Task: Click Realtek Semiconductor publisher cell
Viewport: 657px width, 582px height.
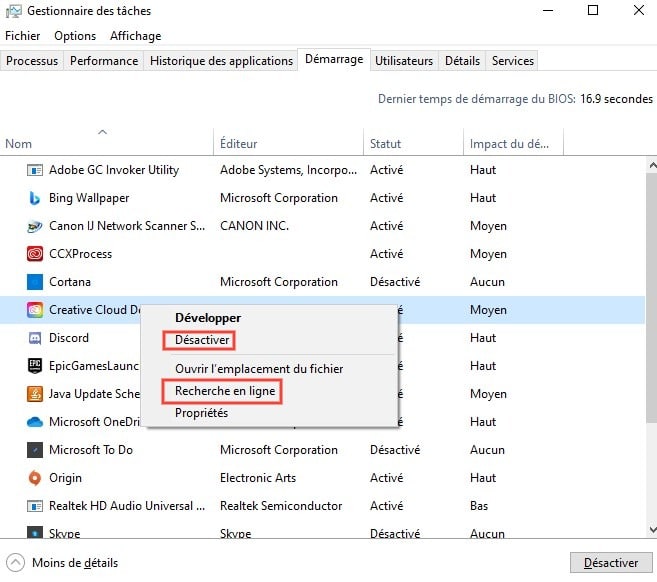Action: click(x=281, y=506)
